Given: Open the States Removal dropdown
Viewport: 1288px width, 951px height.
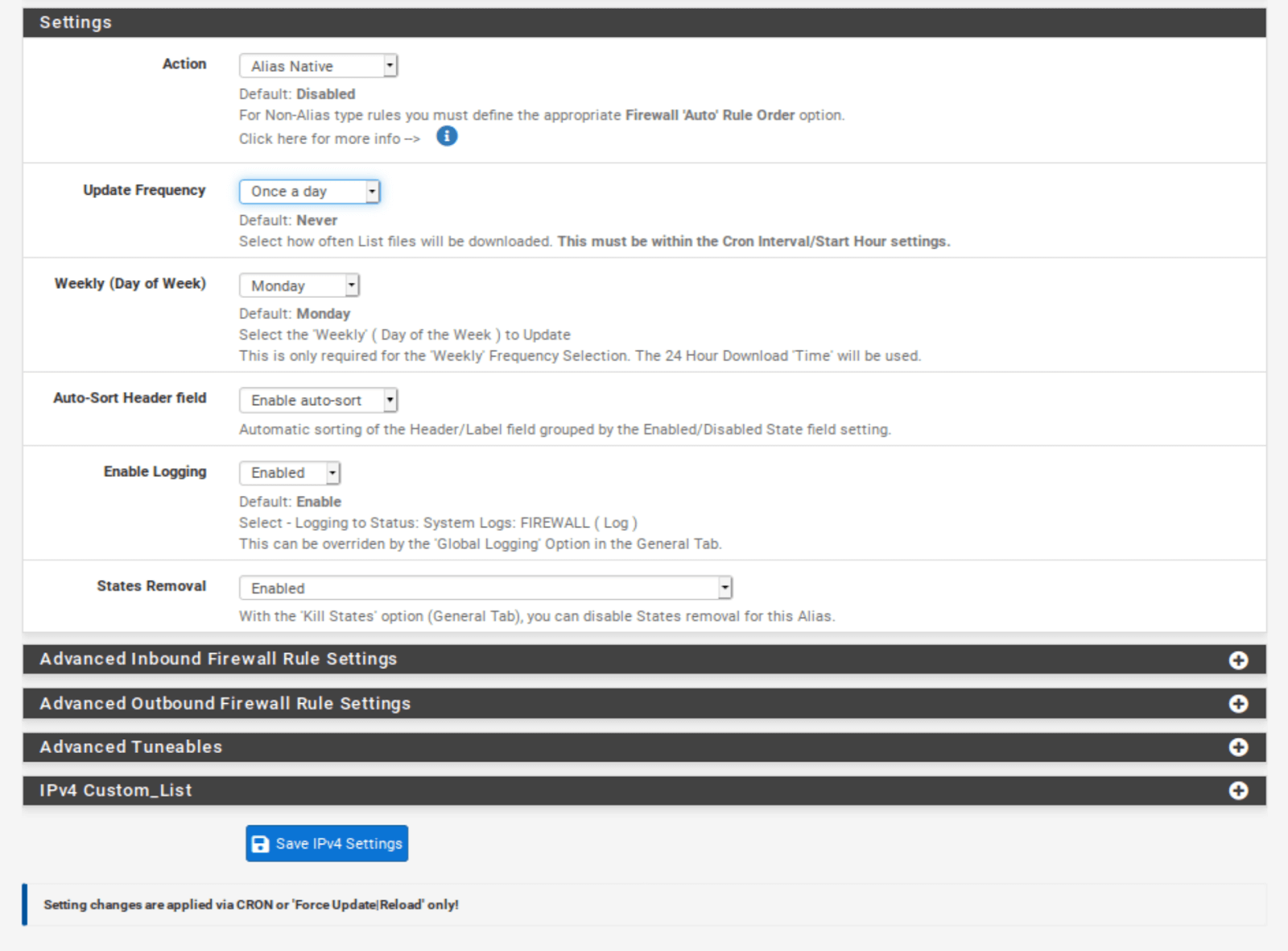Looking at the screenshot, I should pyautogui.click(x=485, y=588).
